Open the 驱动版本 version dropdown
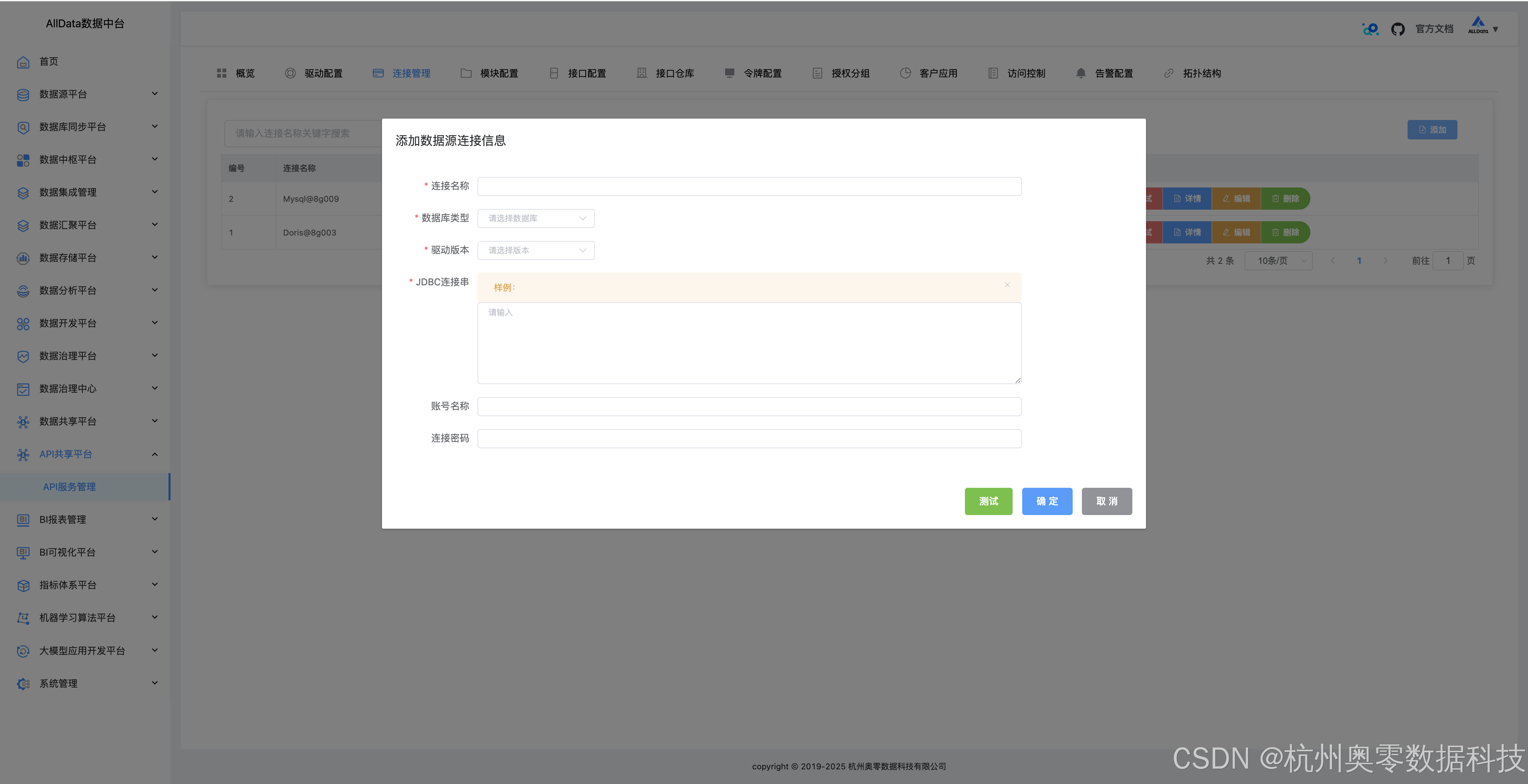The height and width of the screenshot is (784, 1528). (x=535, y=250)
